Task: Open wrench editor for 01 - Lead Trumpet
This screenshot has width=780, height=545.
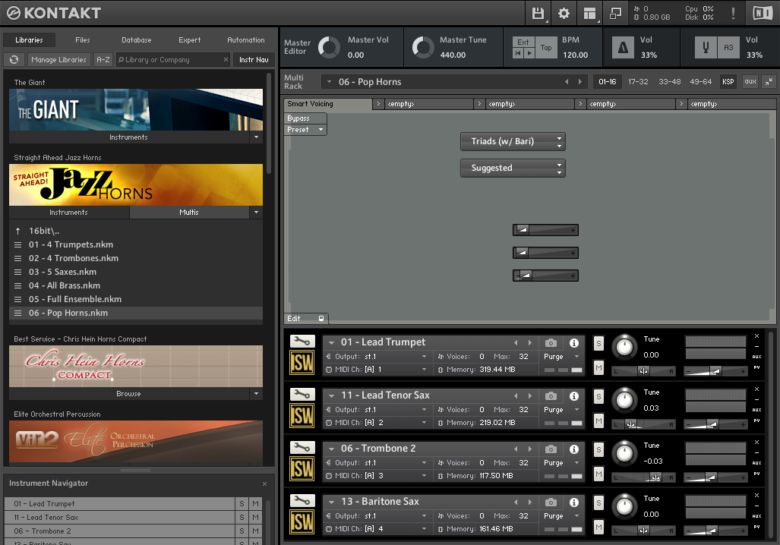Action: coord(302,341)
